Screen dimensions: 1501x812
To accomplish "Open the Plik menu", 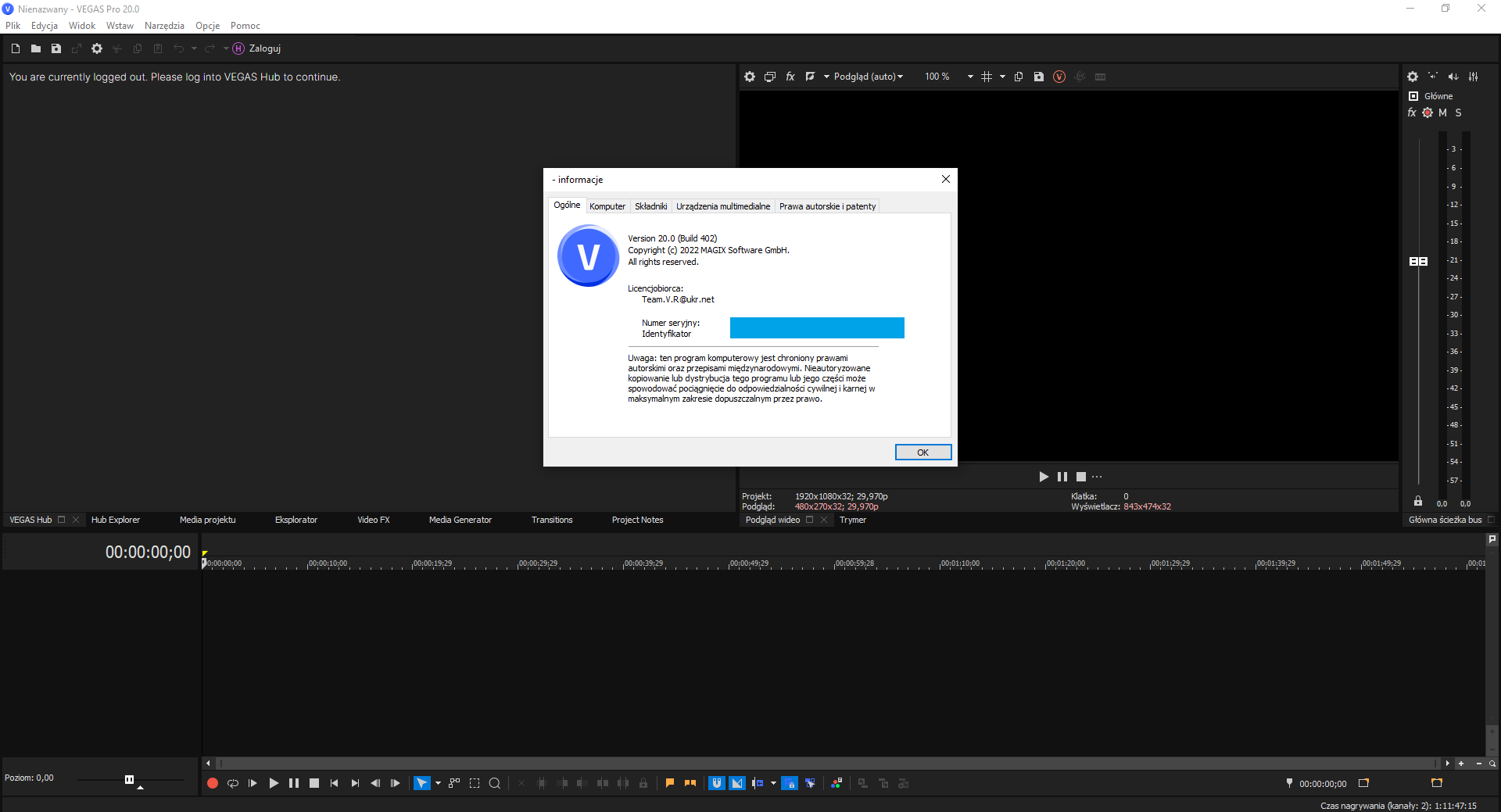I will pos(13,26).
